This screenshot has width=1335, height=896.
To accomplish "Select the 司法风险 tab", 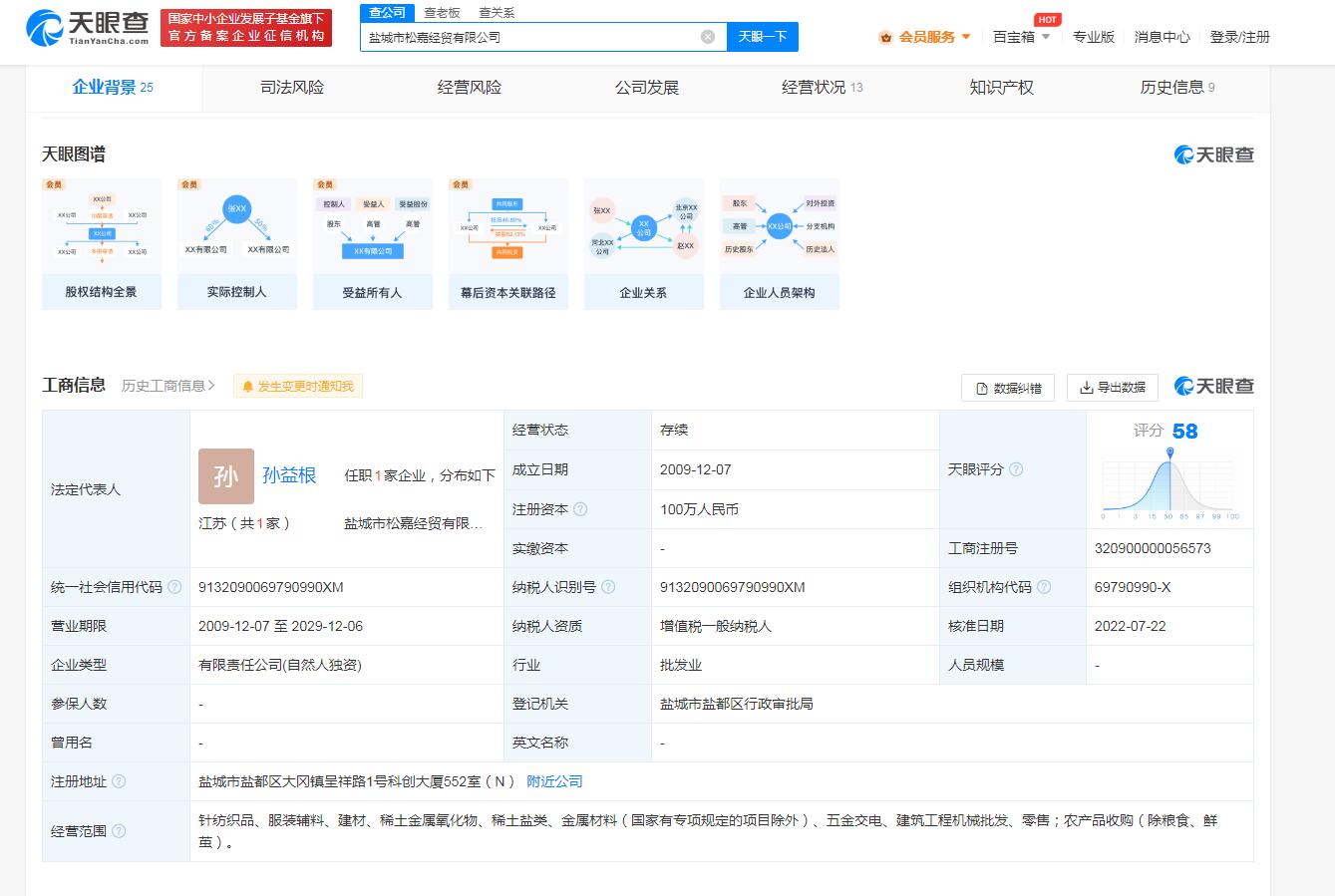I will pos(292,88).
